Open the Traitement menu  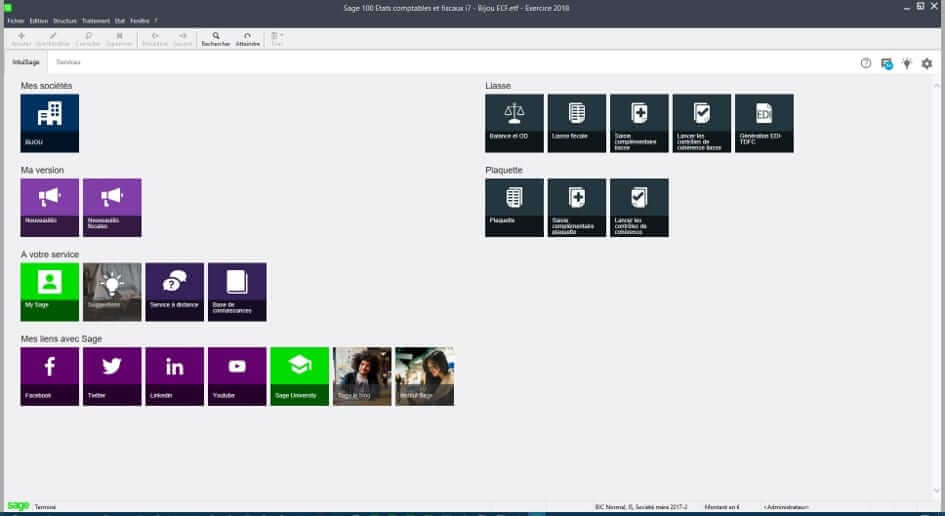[x=96, y=20]
